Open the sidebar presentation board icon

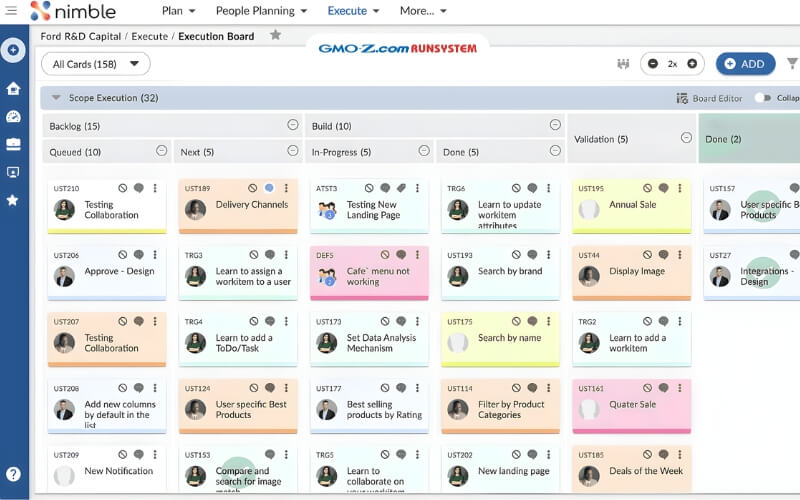(13, 172)
